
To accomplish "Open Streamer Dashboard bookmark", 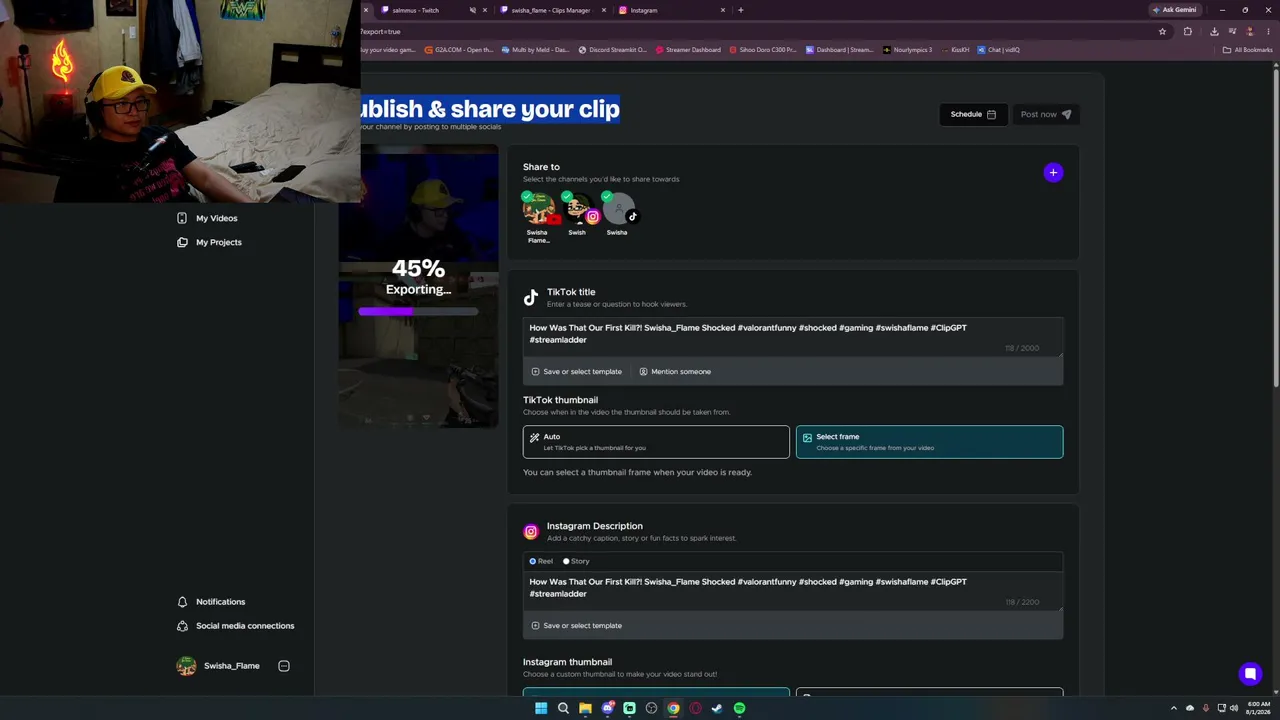I will tap(688, 50).
